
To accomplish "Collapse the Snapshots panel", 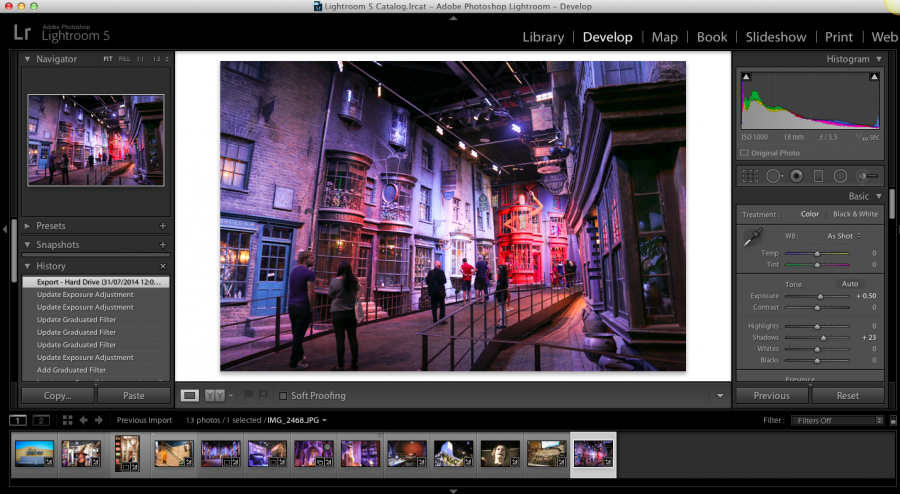I will pos(27,245).
